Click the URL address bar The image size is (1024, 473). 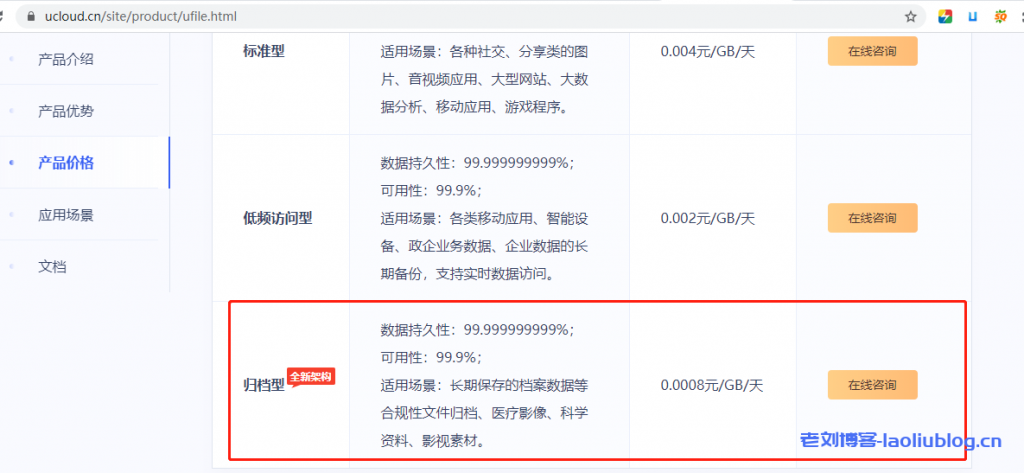[x=470, y=16]
